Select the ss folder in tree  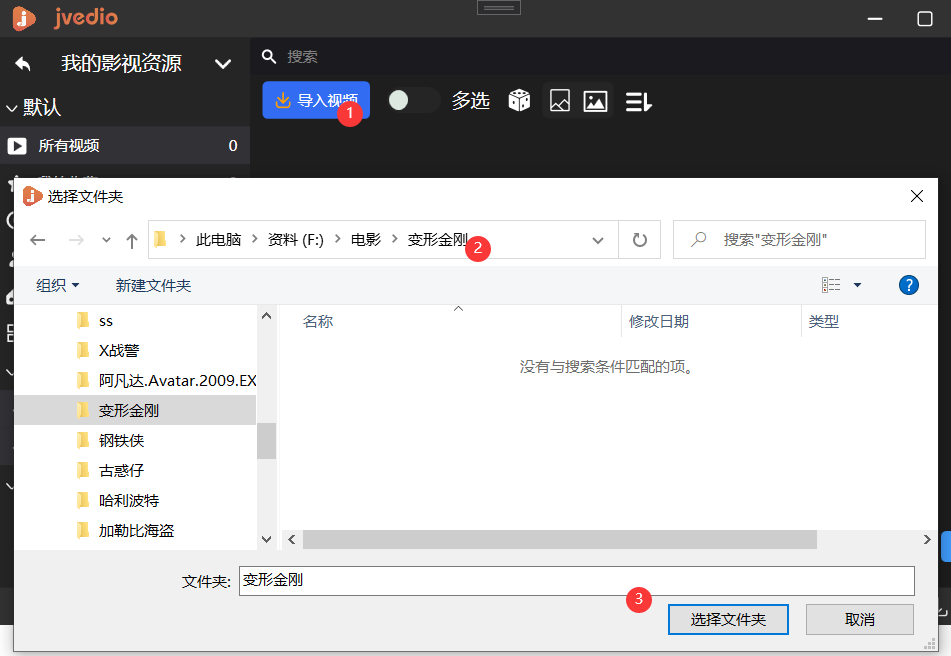pyautogui.click(x=106, y=321)
